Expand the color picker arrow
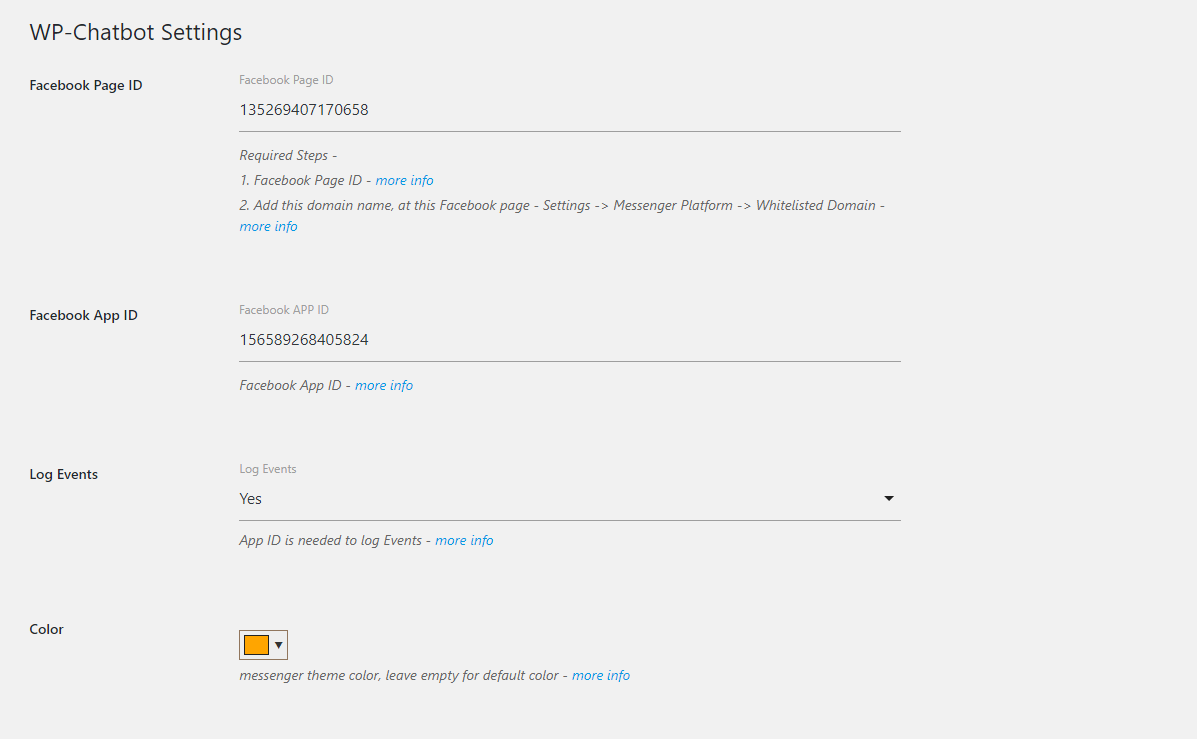Viewport: 1197px width, 739px height. pos(279,645)
